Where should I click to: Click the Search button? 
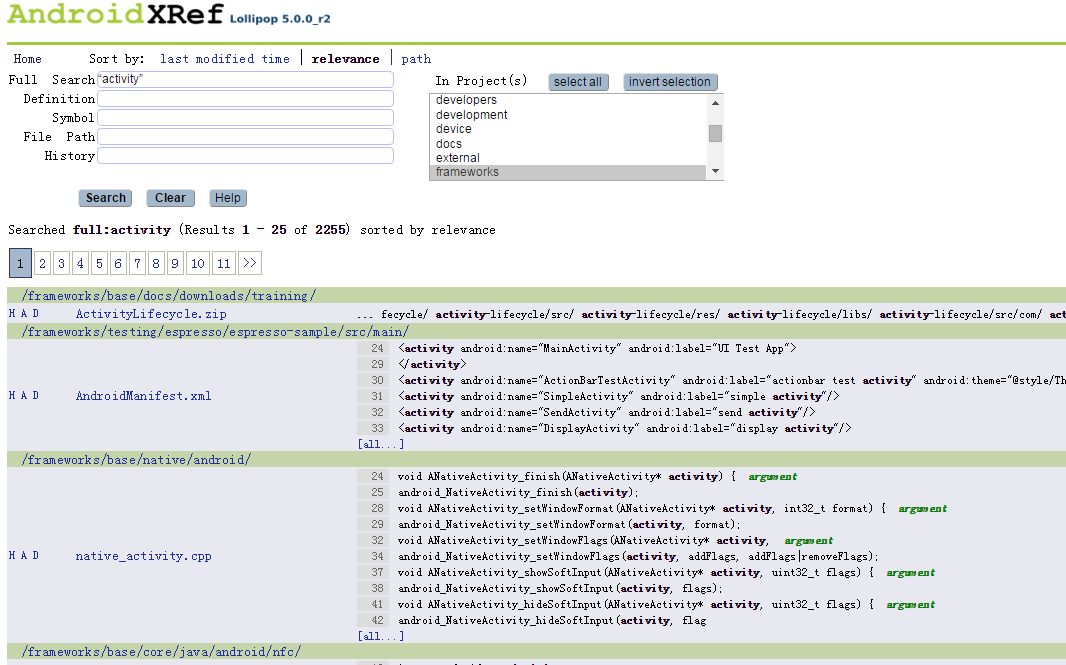[105, 198]
